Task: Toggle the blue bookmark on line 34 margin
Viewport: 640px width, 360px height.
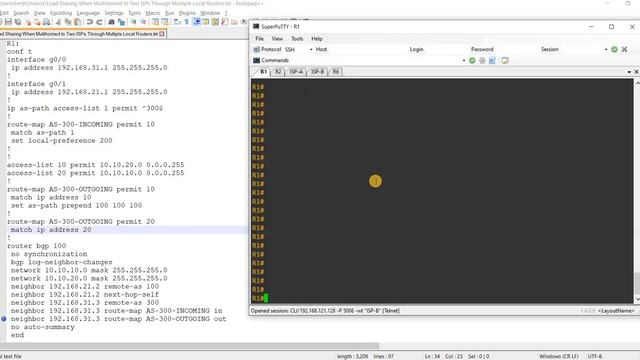Action: coord(4,319)
